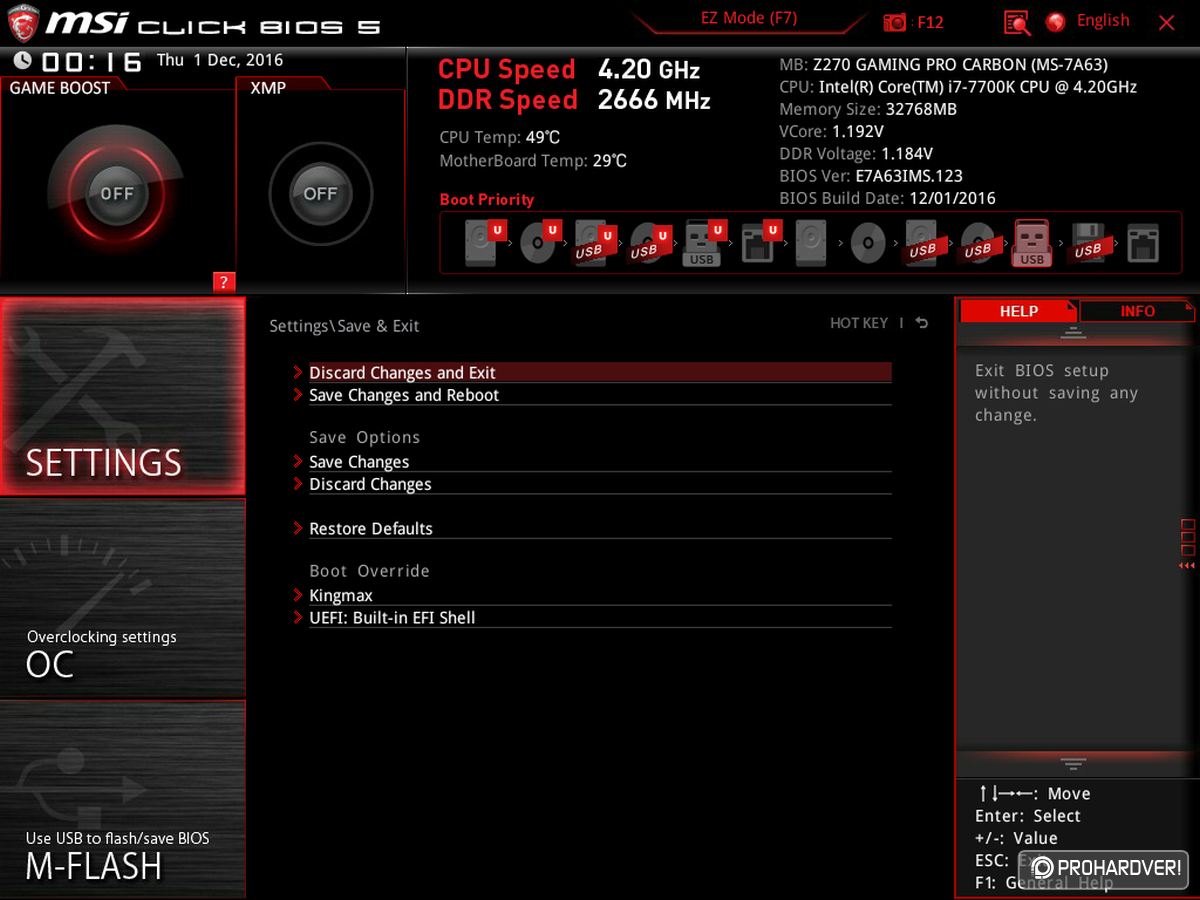Click the CPU Speed 4.20 GHz value
The image size is (1200, 900).
tap(649, 70)
